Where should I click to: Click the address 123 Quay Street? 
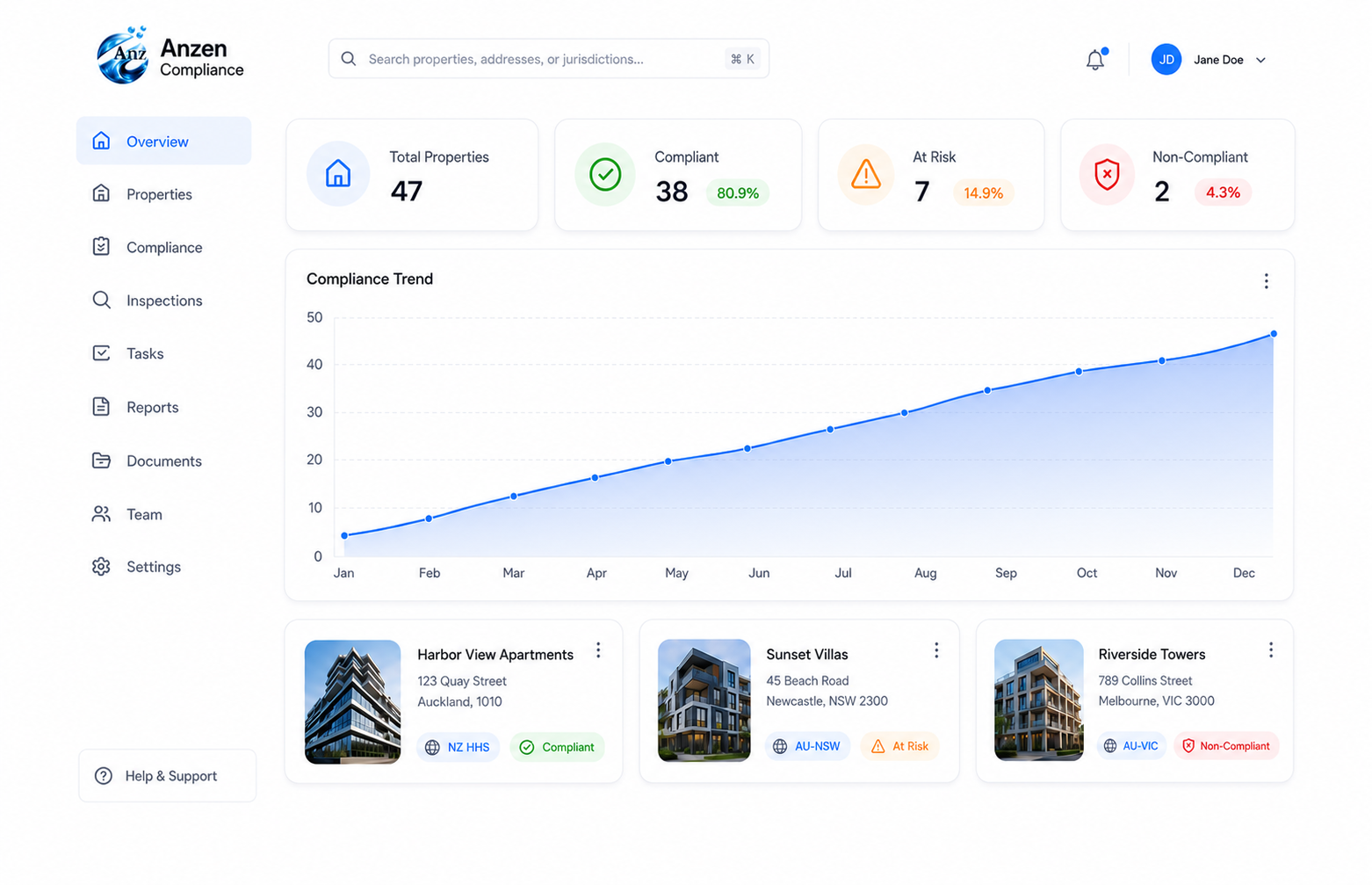click(462, 681)
